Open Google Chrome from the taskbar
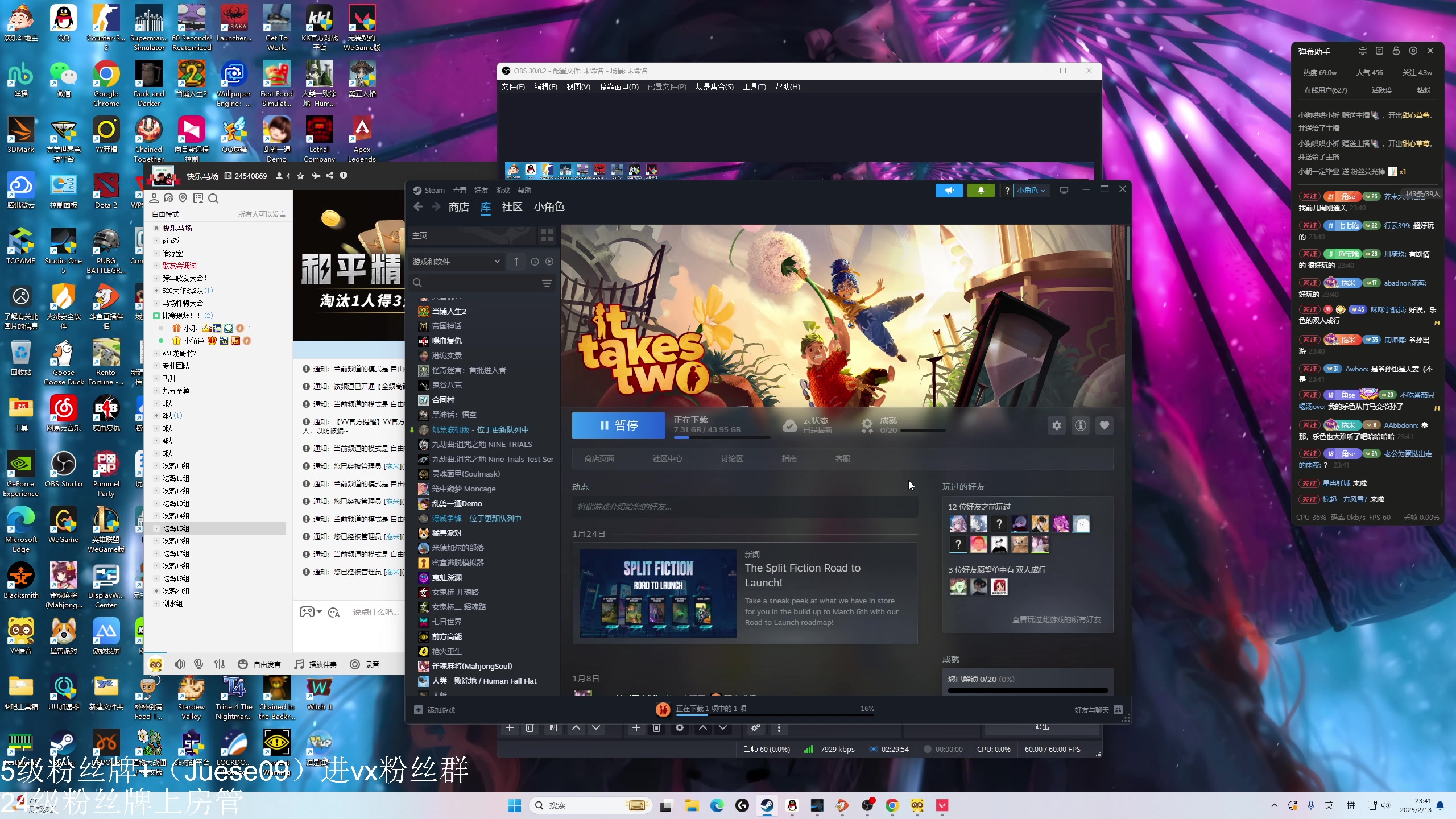 892,805
